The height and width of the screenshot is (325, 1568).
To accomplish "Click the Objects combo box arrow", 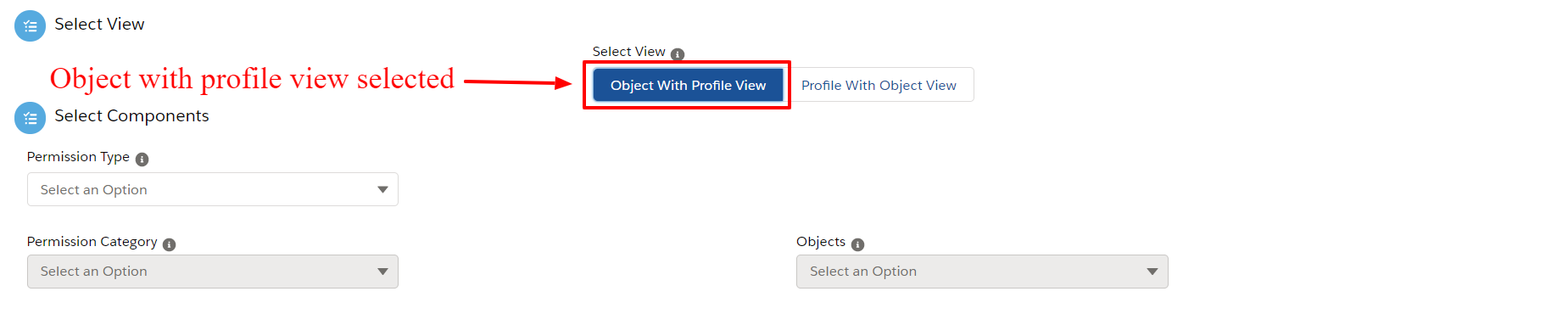I will 1152,272.
